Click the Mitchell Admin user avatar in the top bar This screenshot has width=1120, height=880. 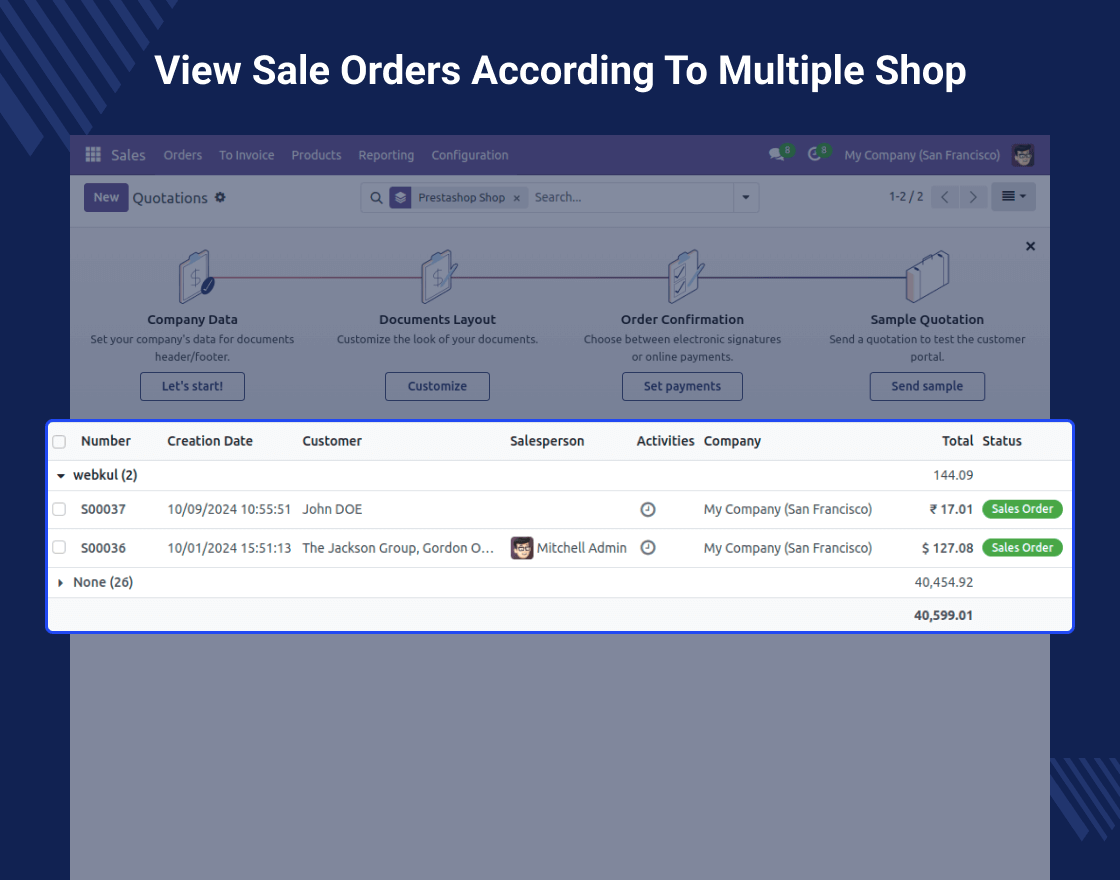(x=1023, y=155)
